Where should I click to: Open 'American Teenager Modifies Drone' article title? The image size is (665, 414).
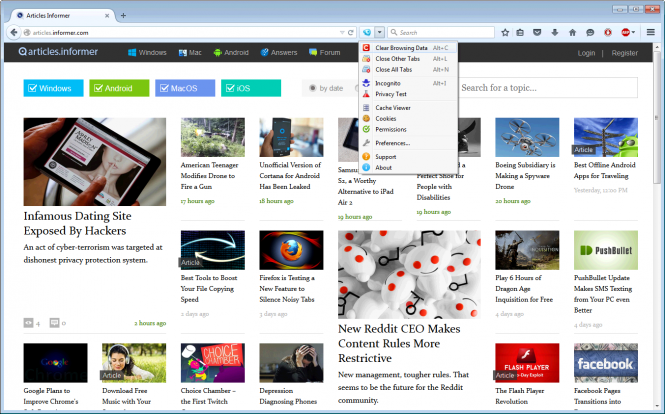click(210, 176)
